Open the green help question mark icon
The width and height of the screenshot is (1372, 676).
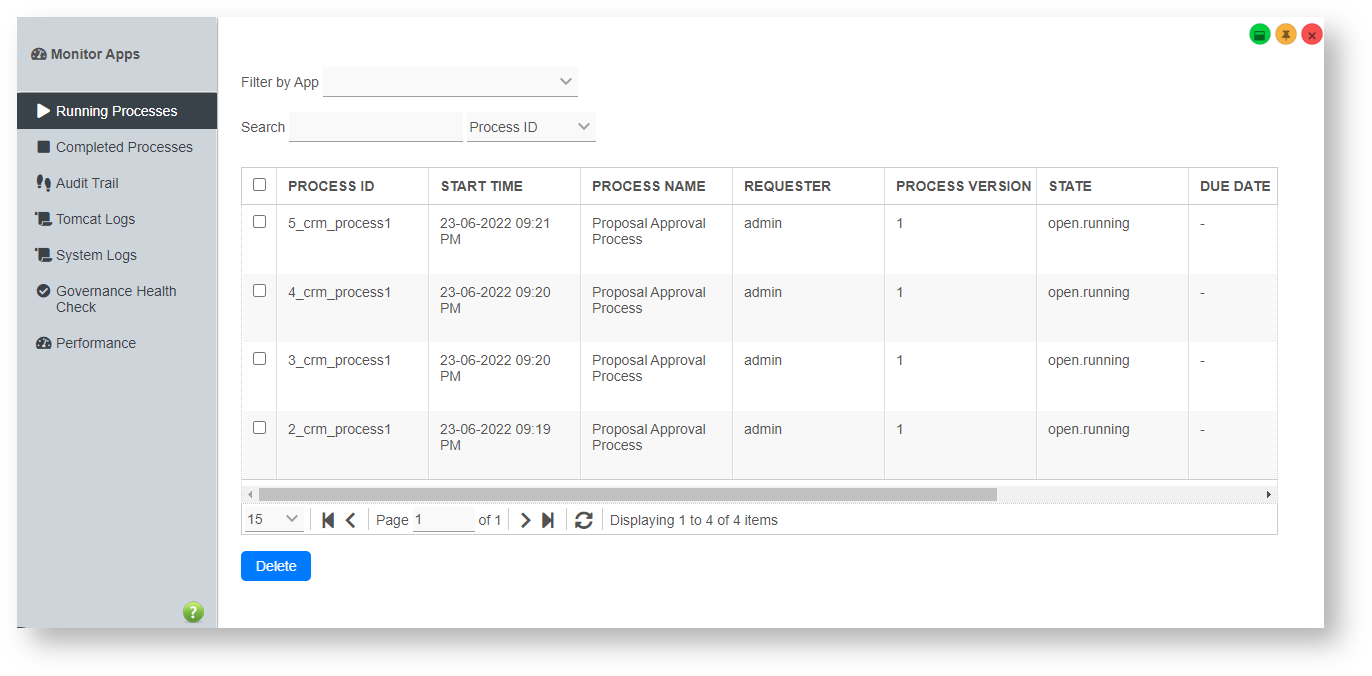[x=193, y=612]
